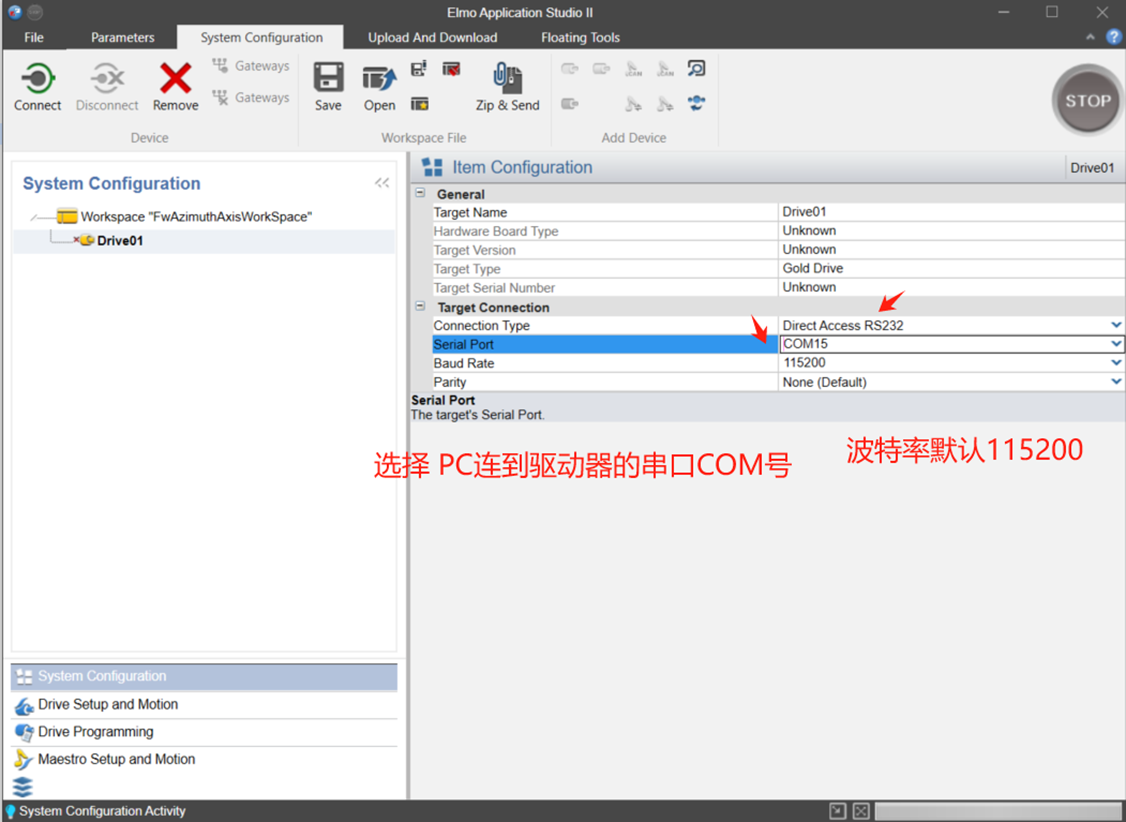Click the Elmo application logo in title bar
Screen dimensions: 1126x822
point(15,12)
